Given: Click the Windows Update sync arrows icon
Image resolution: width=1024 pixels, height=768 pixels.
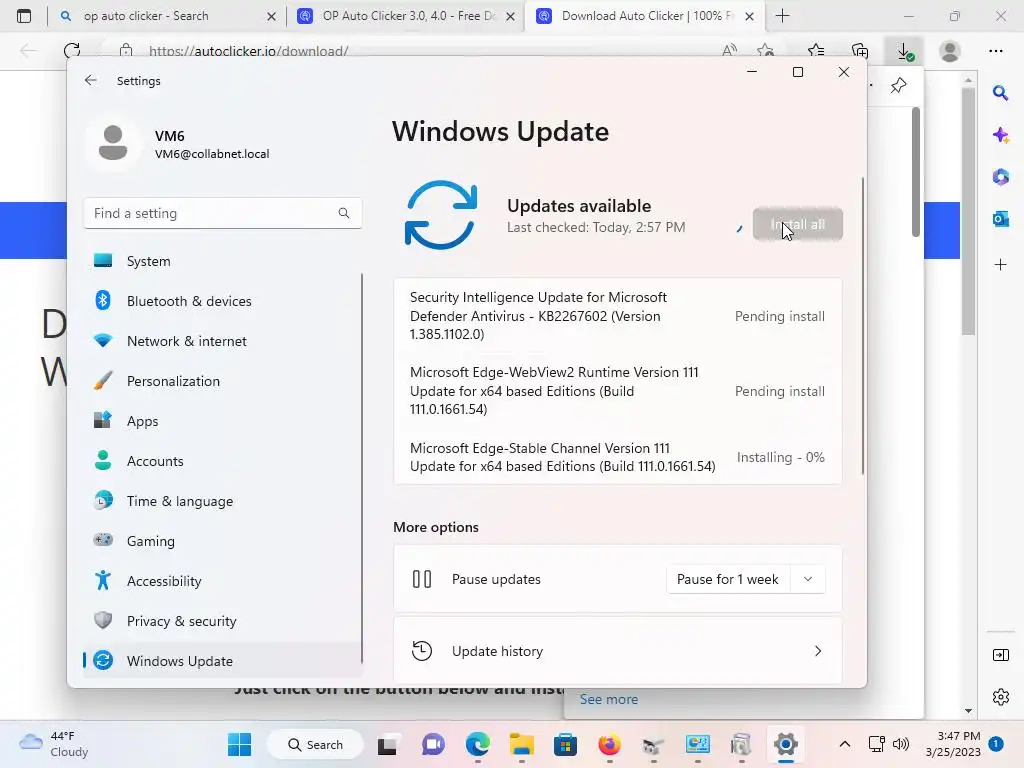Looking at the screenshot, I should [x=441, y=215].
